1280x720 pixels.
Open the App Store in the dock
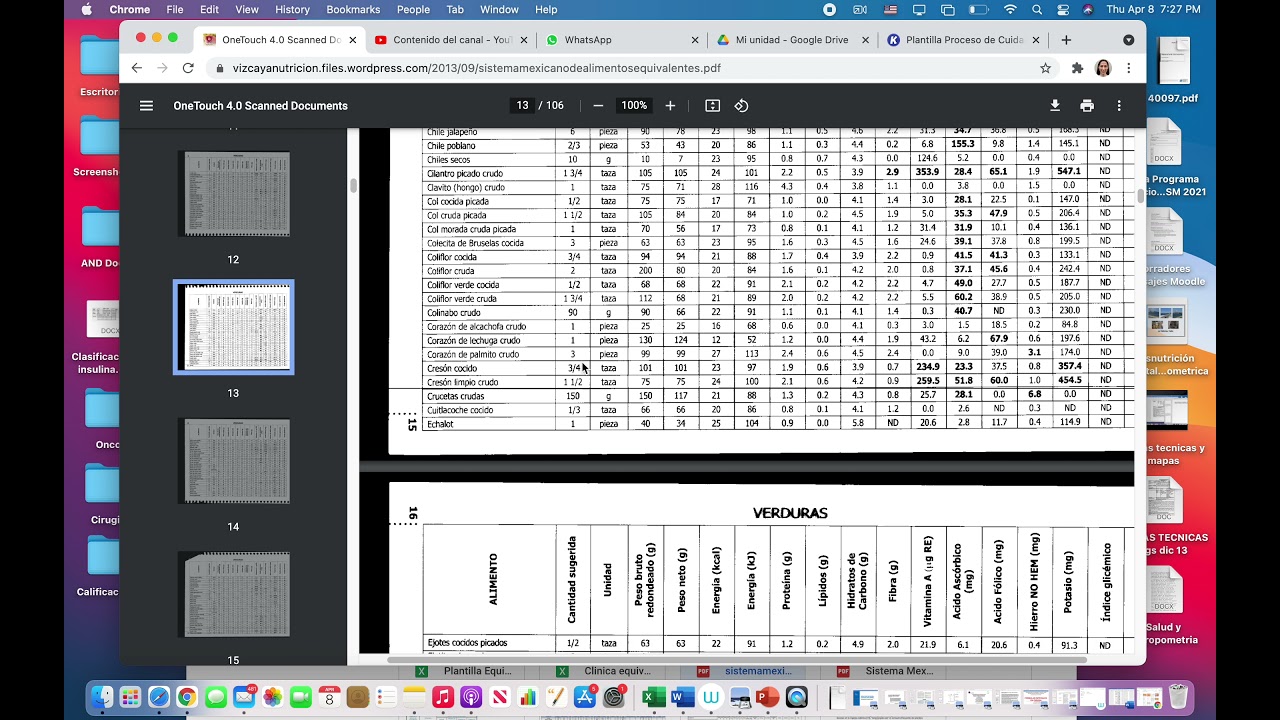click(585, 697)
